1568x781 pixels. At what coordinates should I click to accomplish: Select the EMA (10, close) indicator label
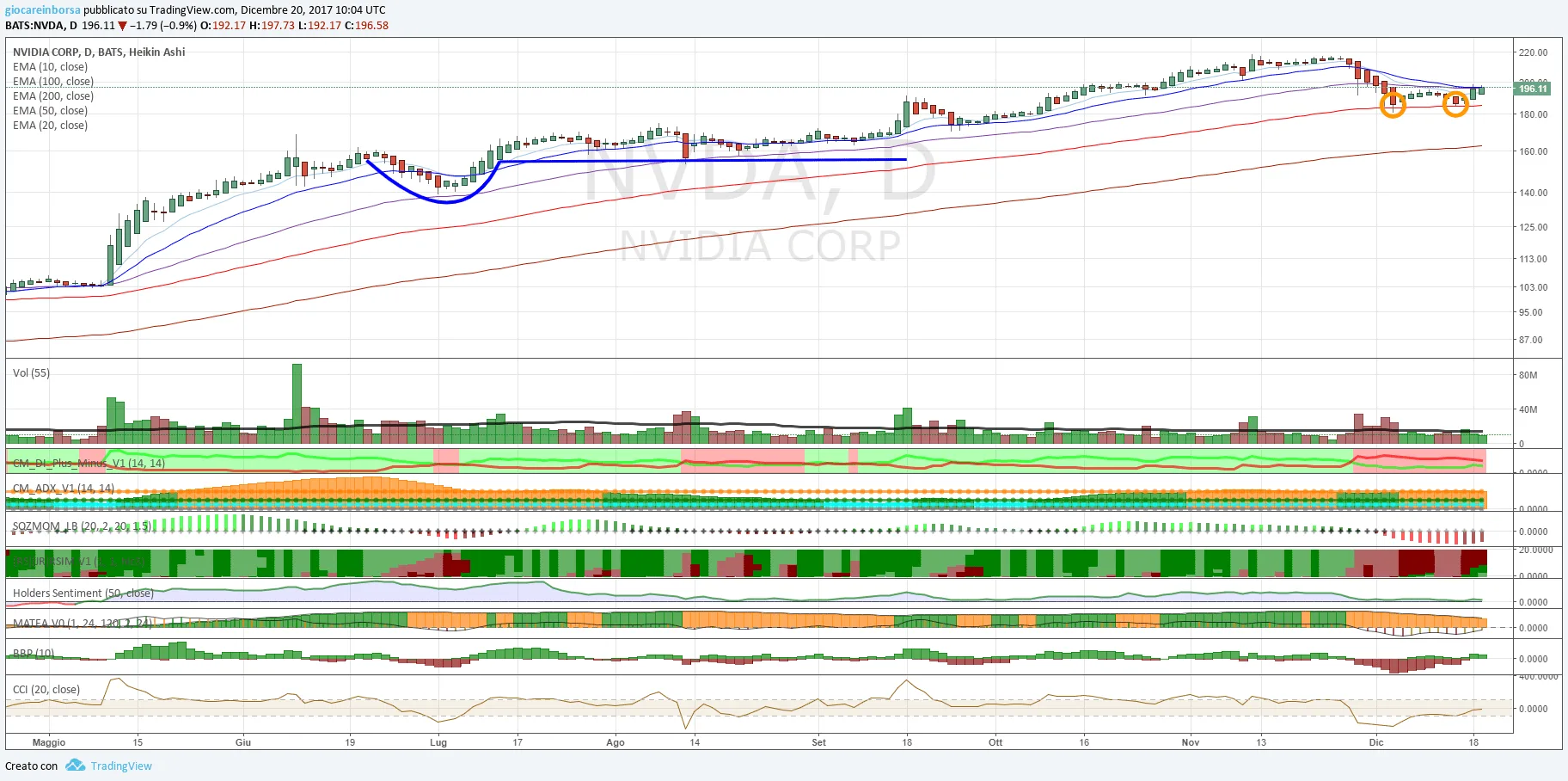pos(50,66)
